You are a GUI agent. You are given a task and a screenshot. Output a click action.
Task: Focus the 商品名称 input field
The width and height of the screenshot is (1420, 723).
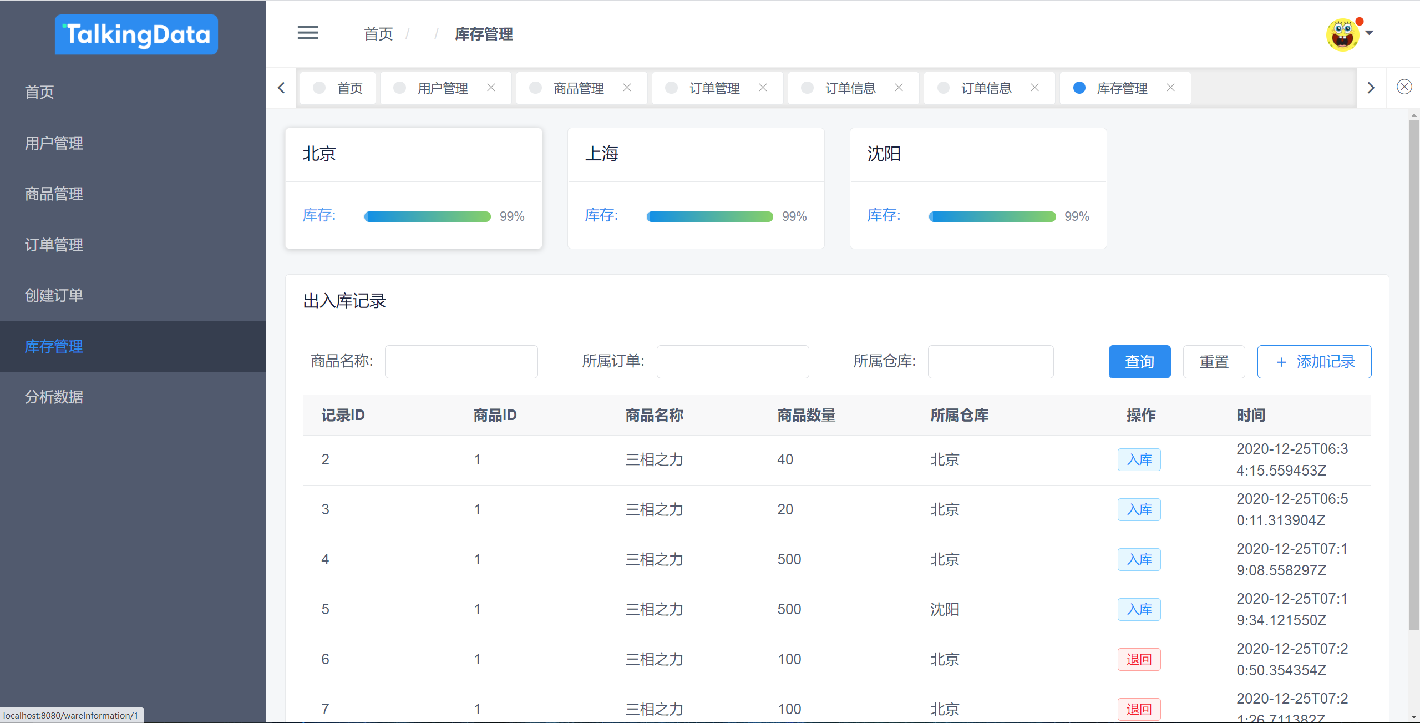461,361
